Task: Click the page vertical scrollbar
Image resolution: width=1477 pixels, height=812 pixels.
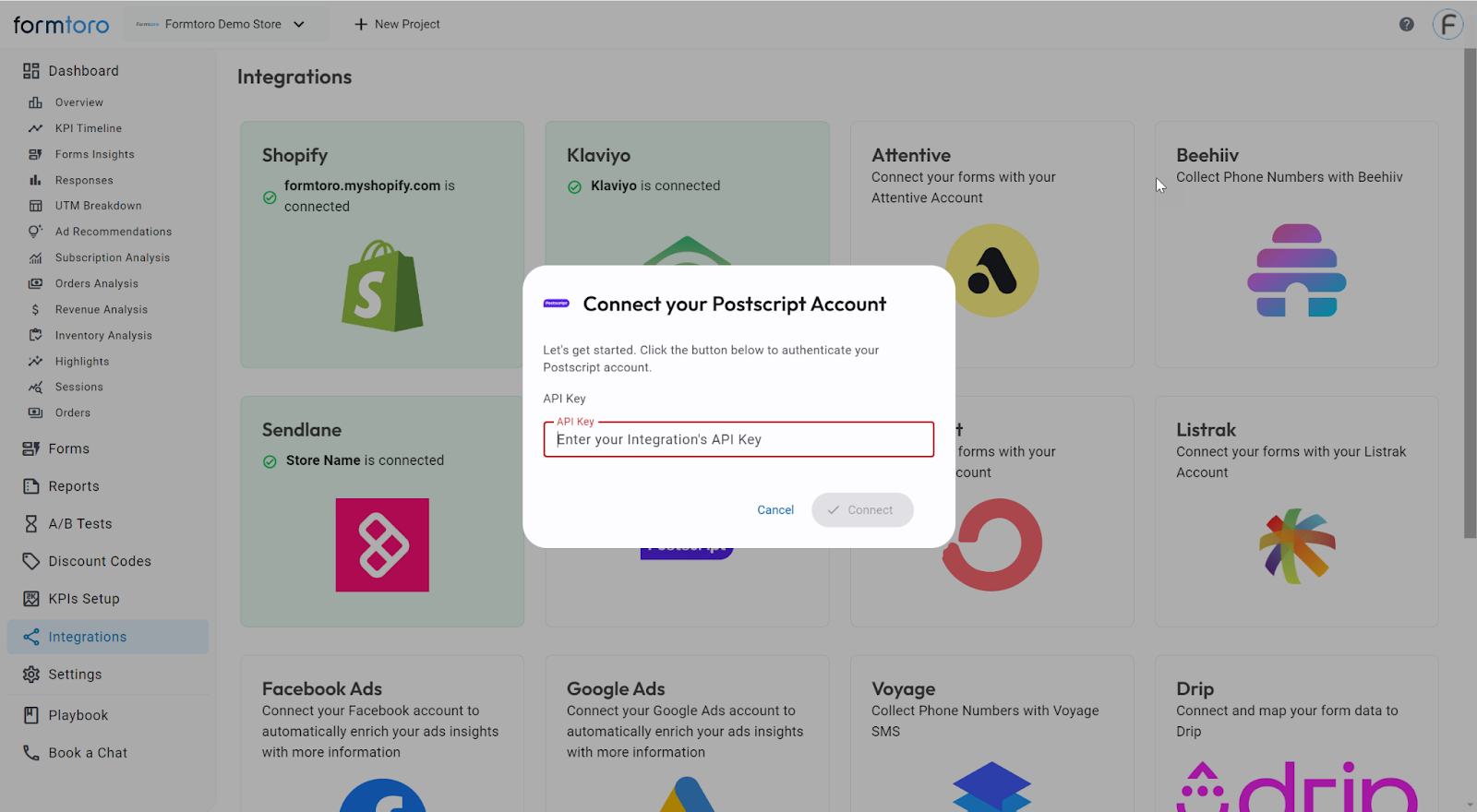Action: point(1470,293)
